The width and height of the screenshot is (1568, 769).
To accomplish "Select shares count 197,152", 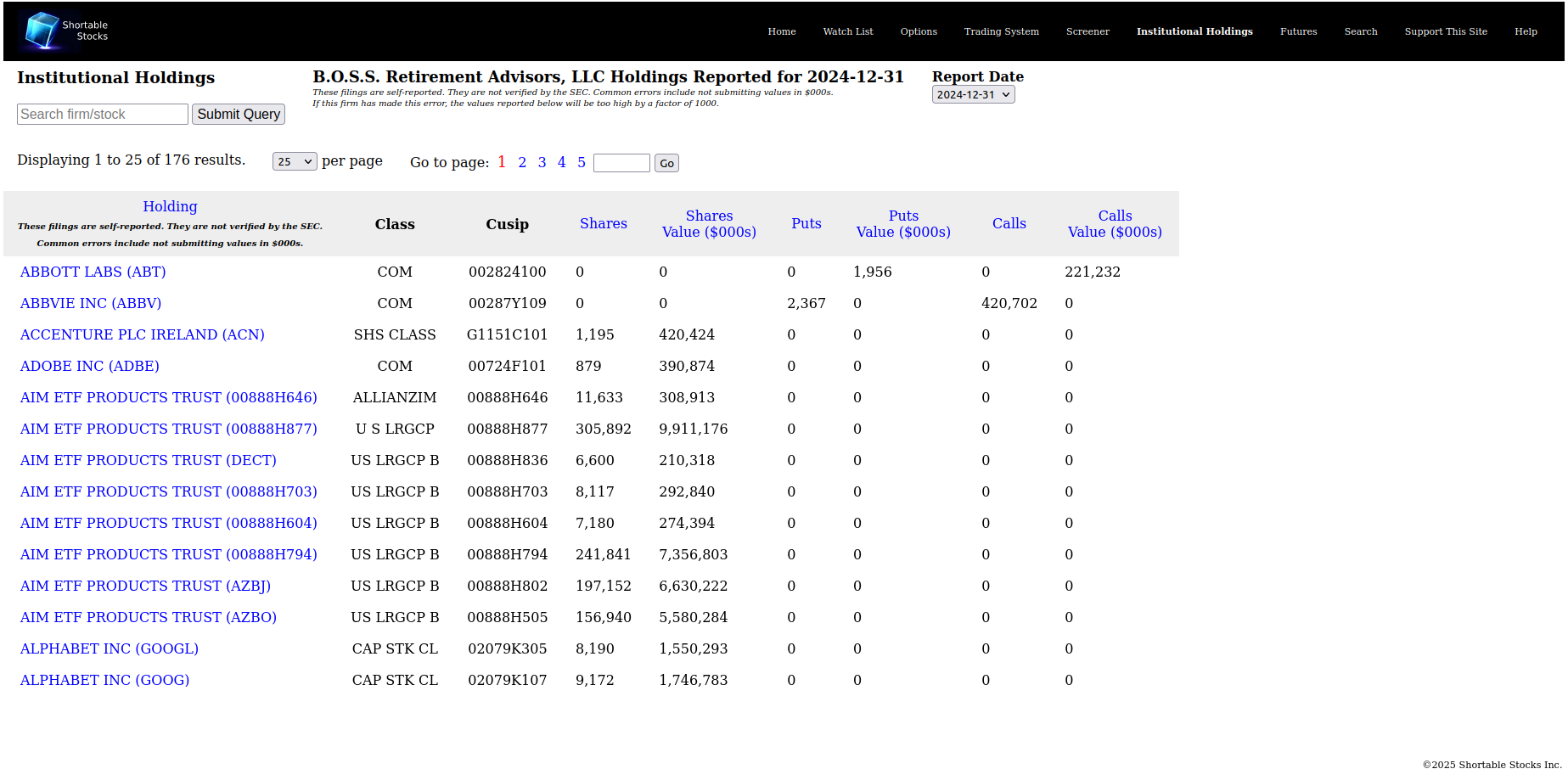I will [x=604, y=586].
